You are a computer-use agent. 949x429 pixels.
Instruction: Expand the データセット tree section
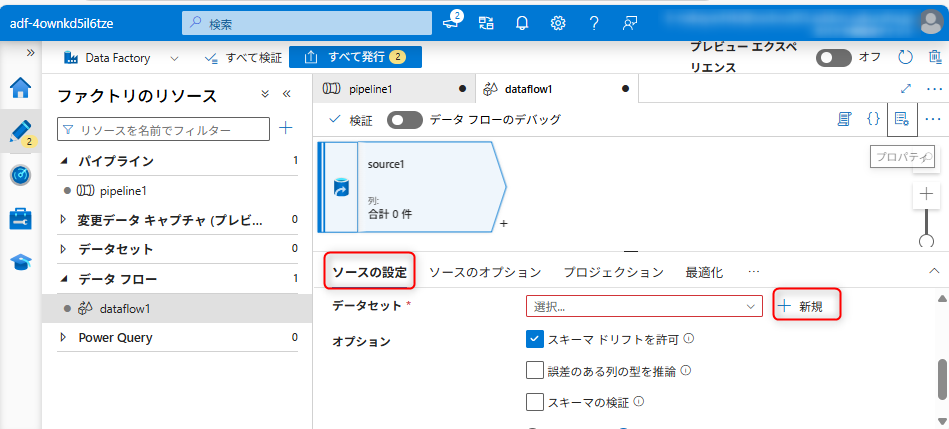63,249
